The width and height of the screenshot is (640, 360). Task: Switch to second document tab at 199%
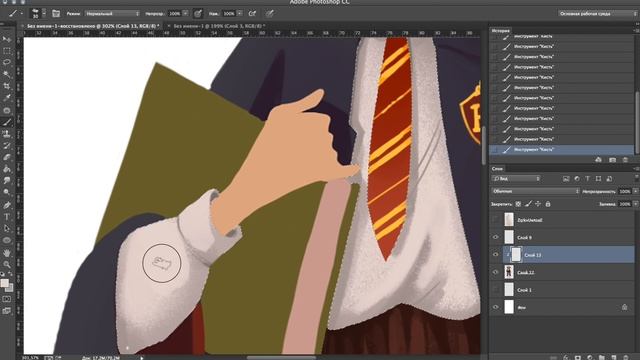(x=220, y=26)
